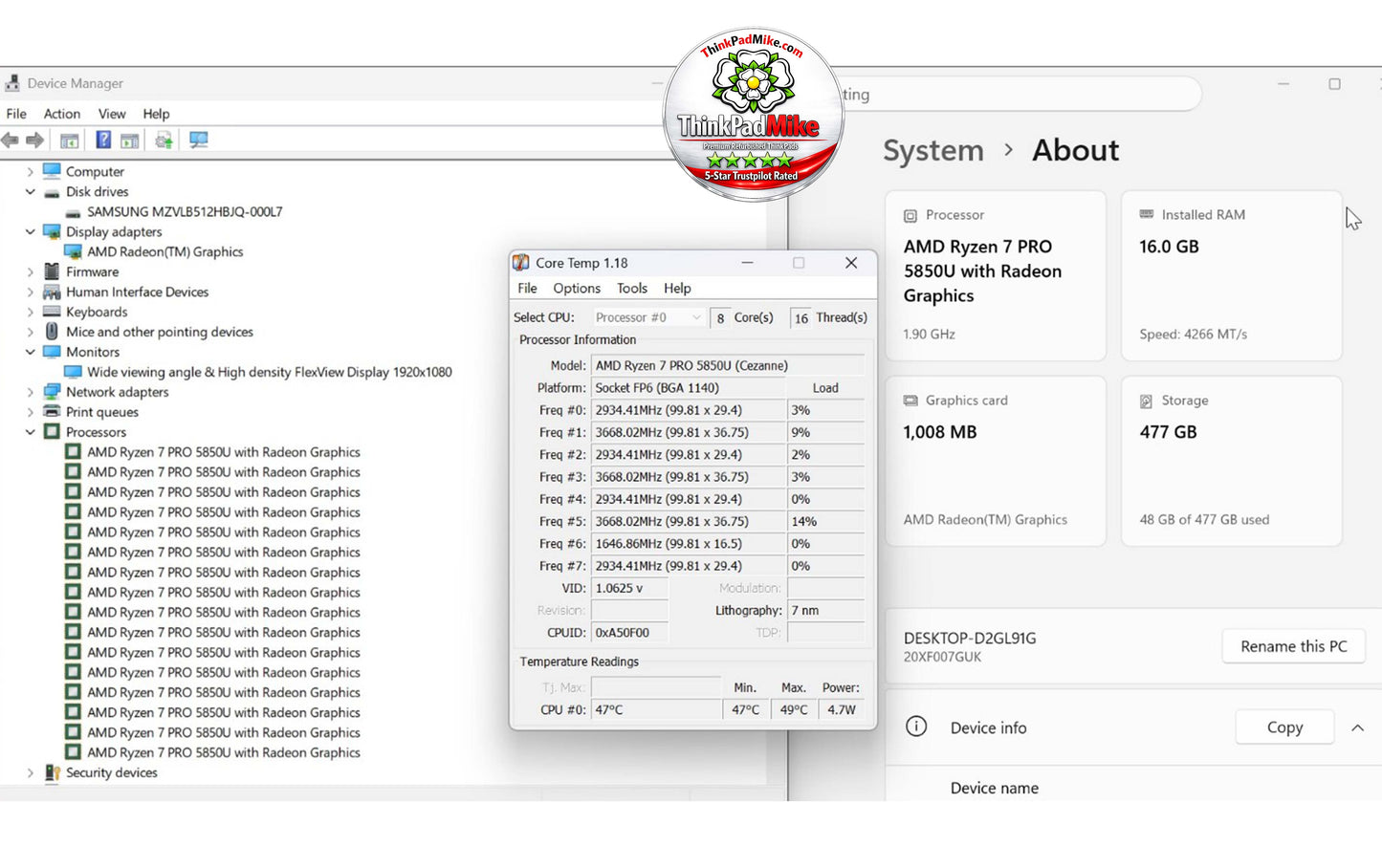Open Core Temp File menu

click(x=527, y=288)
